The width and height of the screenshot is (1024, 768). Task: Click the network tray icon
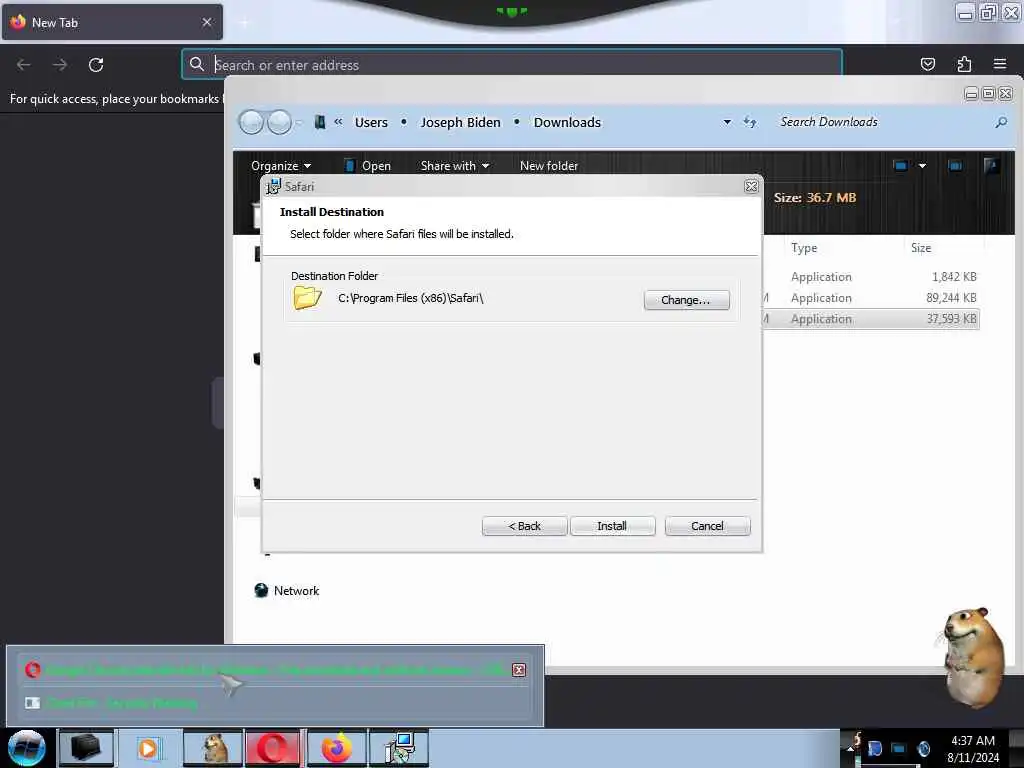(899, 748)
